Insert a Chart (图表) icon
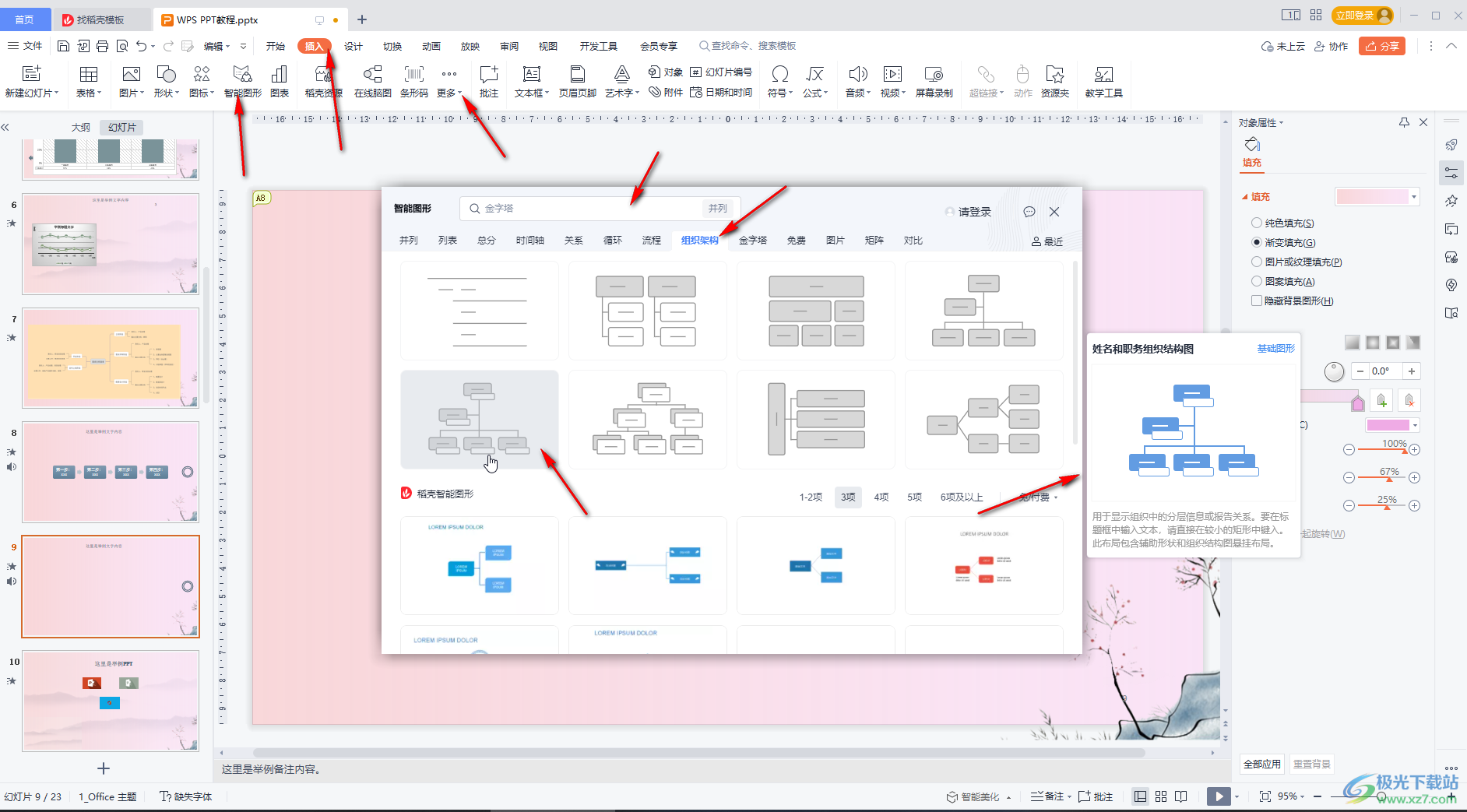The height and width of the screenshot is (812, 1467). (280, 82)
